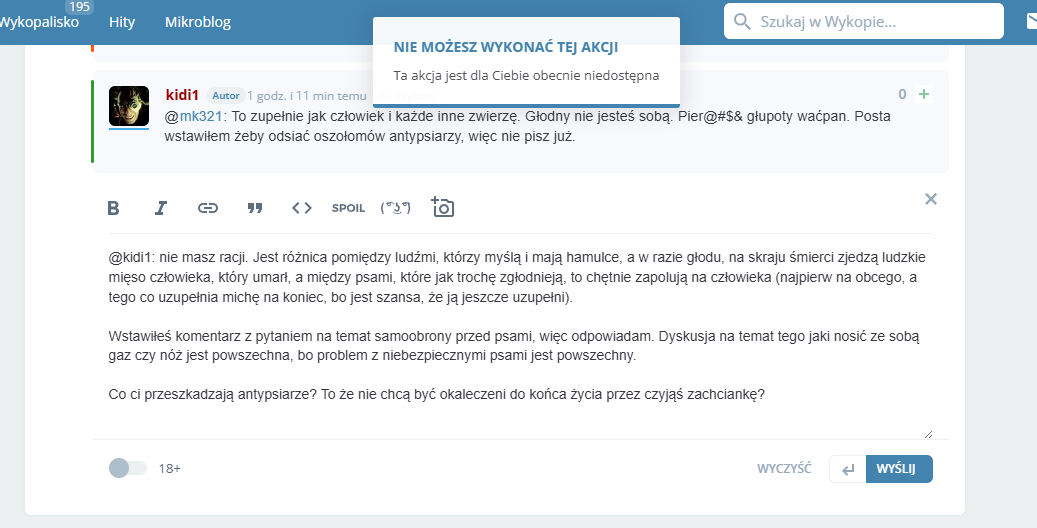Close the reply editor with the X
Viewport: 1037px width, 528px height.
click(931, 199)
